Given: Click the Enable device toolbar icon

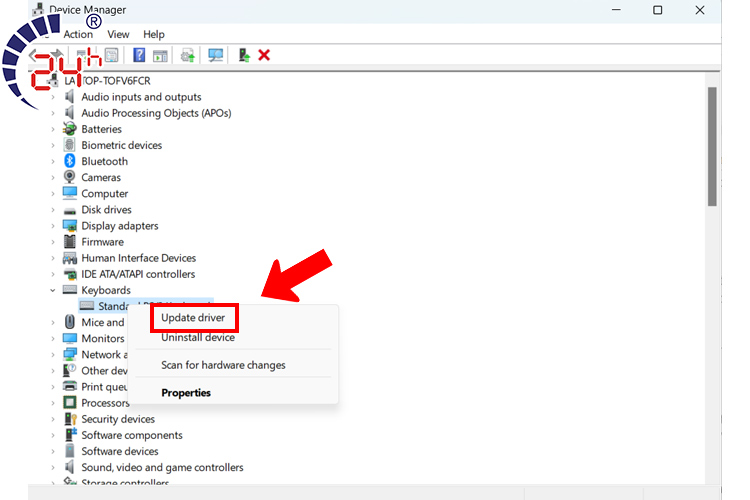Looking at the screenshot, I should point(244,55).
